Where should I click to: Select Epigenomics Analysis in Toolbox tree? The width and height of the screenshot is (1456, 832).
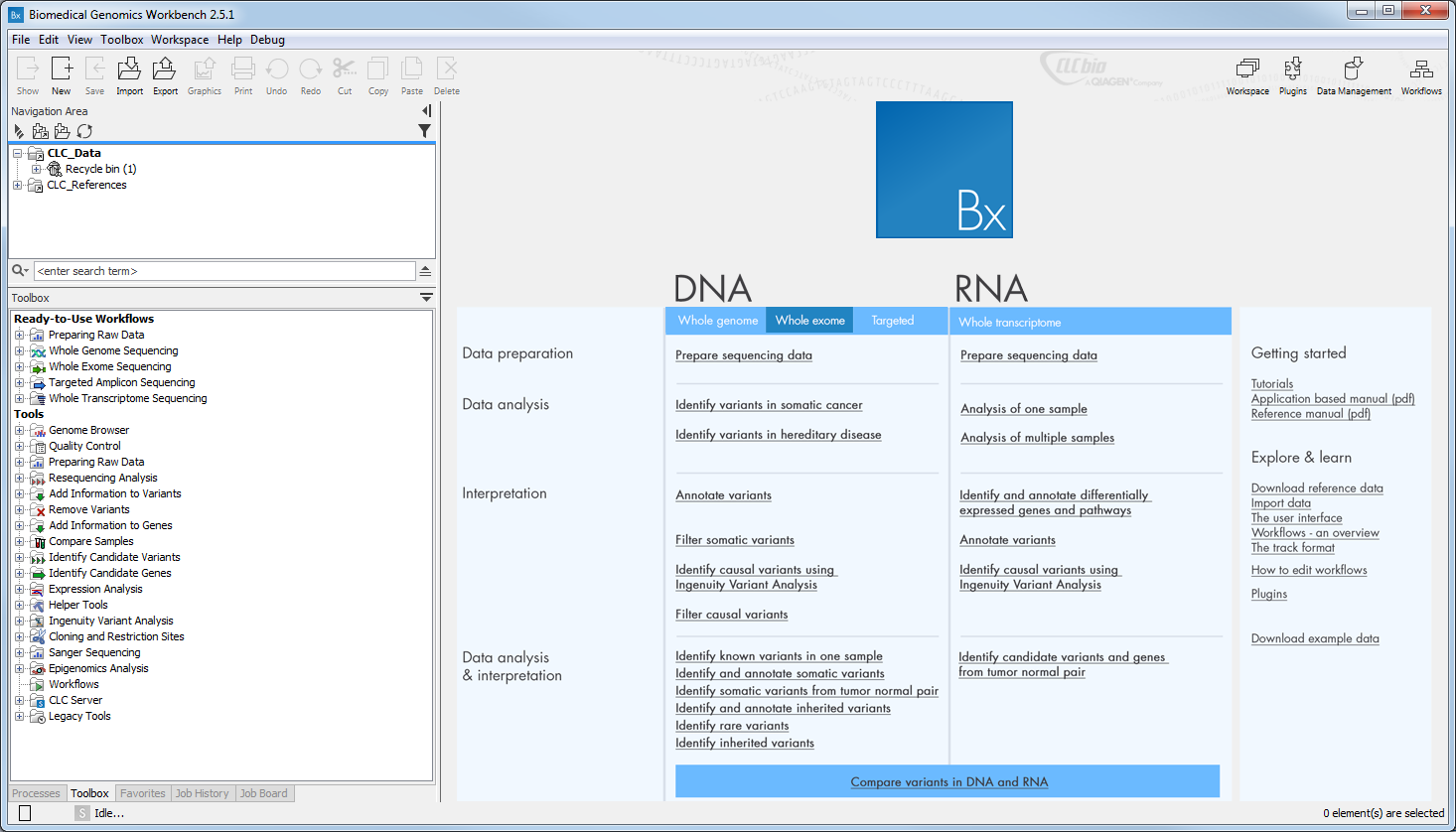click(98, 668)
